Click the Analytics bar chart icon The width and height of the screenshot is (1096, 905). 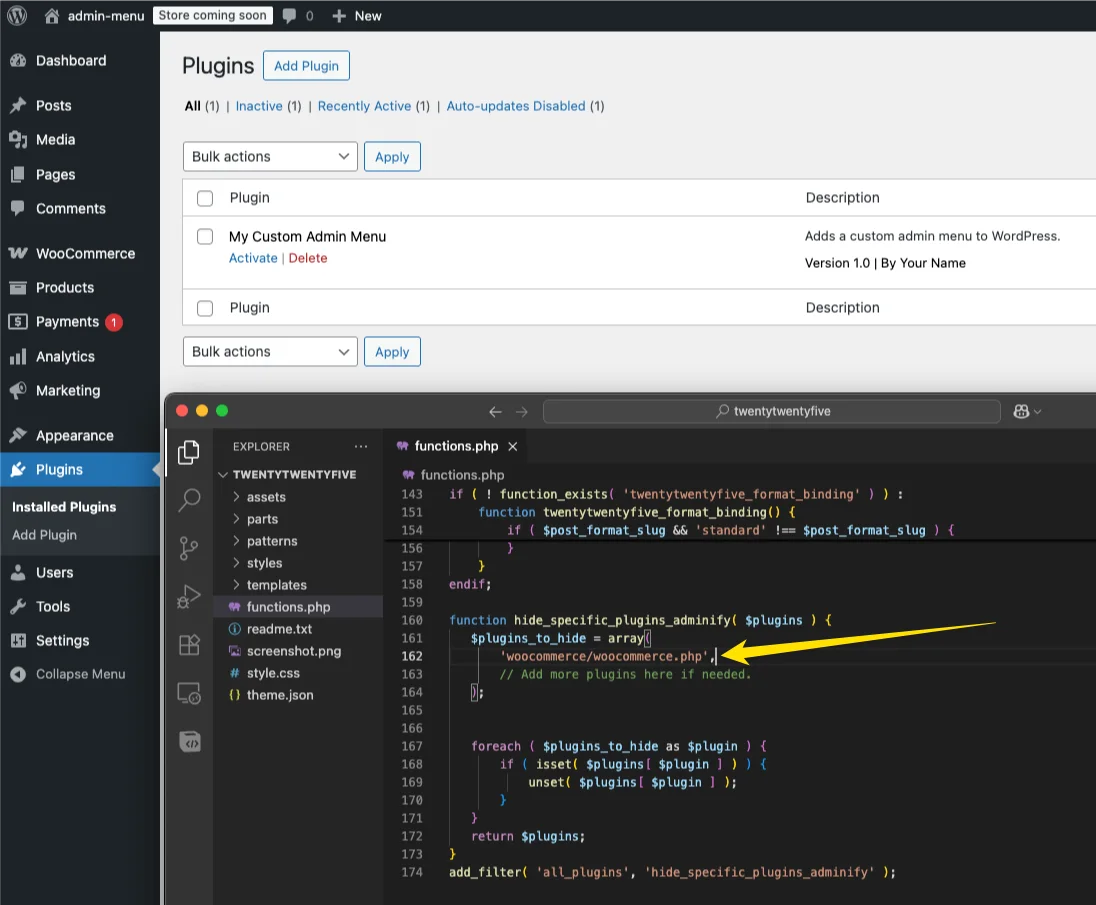coord(18,356)
